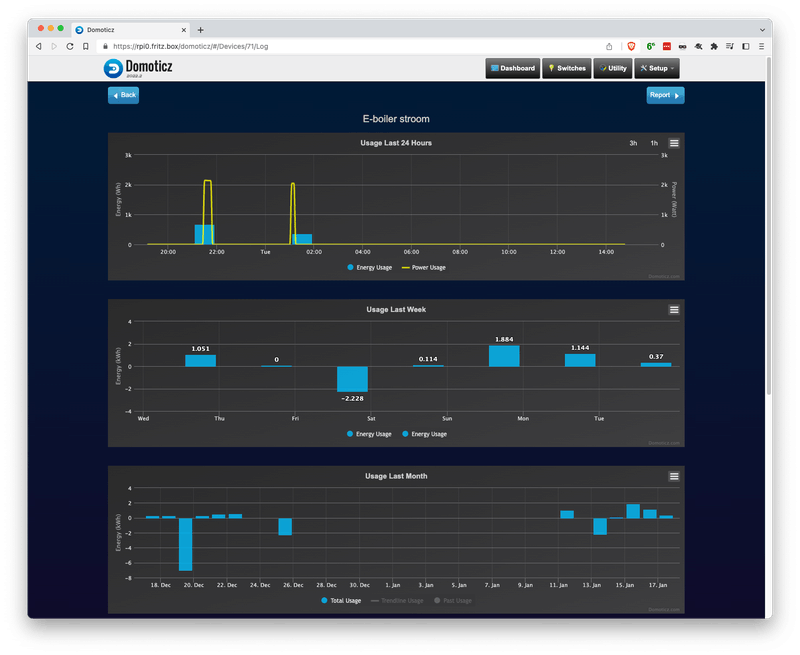Switch the 24-hour chart to 1h view
Image resolution: width=800 pixels, height=655 pixels.
655,143
